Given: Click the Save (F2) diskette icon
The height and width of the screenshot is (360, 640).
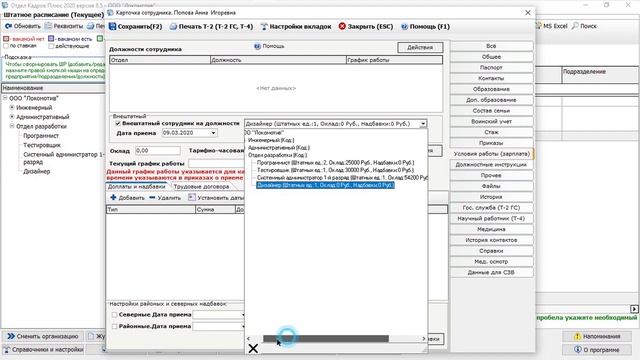Looking at the screenshot, I should [x=113, y=27].
